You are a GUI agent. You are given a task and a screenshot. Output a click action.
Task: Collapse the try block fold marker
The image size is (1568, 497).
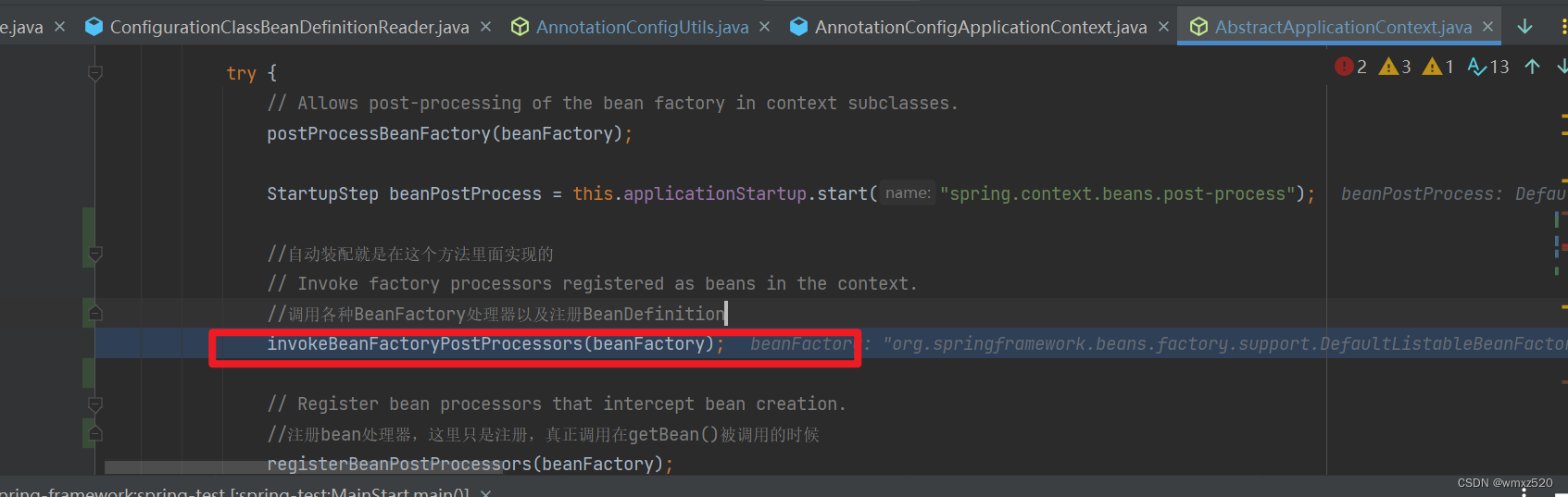click(x=94, y=72)
